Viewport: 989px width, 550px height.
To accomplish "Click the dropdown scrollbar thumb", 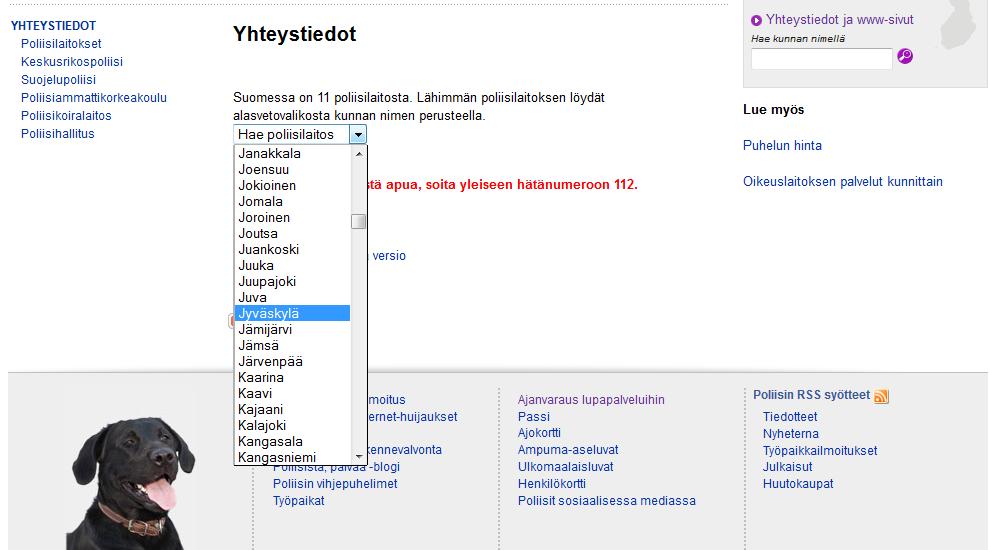I will click(x=358, y=221).
